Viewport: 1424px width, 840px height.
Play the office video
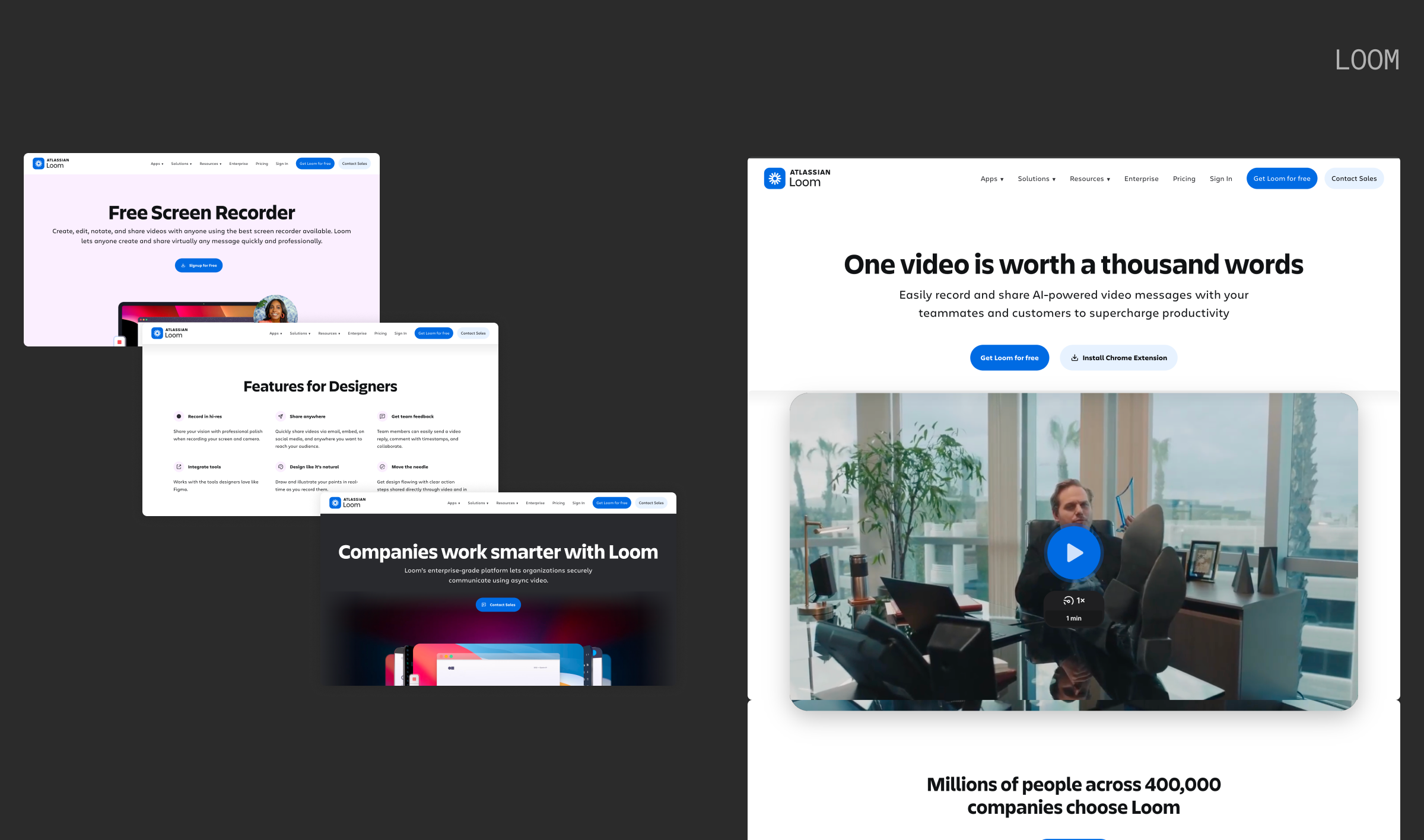point(1073,552)
